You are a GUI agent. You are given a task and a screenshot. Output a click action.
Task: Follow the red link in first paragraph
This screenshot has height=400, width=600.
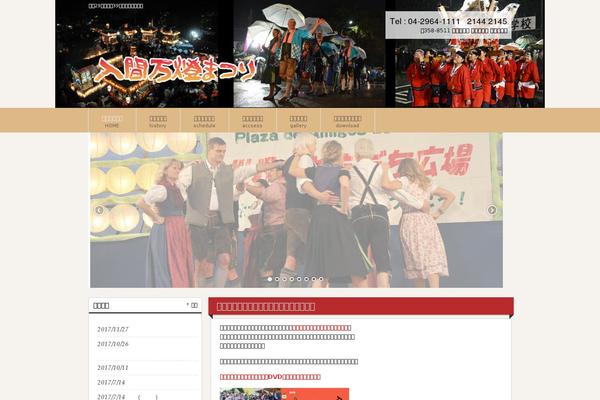pos(319,328)
